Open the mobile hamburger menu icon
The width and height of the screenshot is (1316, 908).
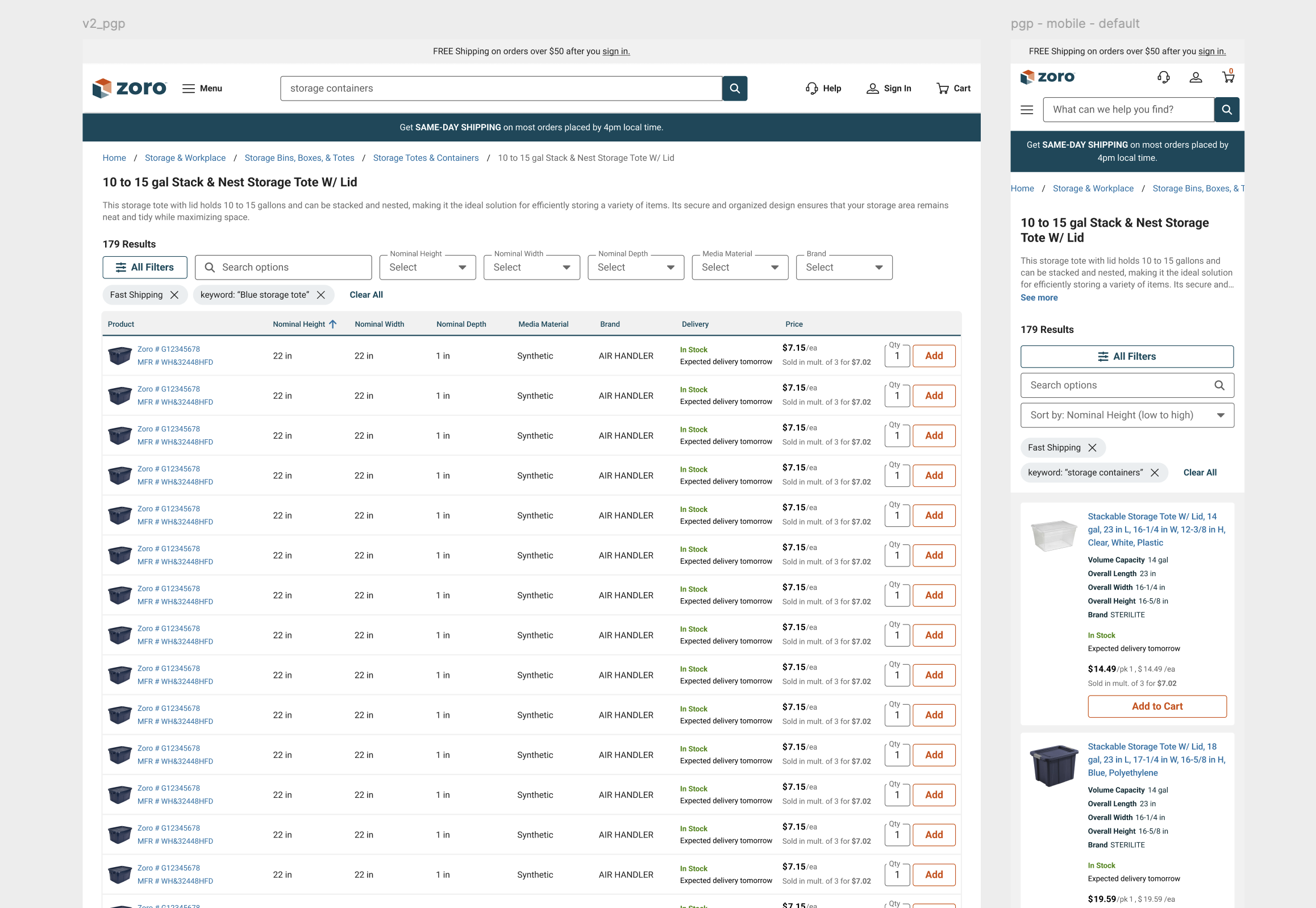pos(1026,110)
